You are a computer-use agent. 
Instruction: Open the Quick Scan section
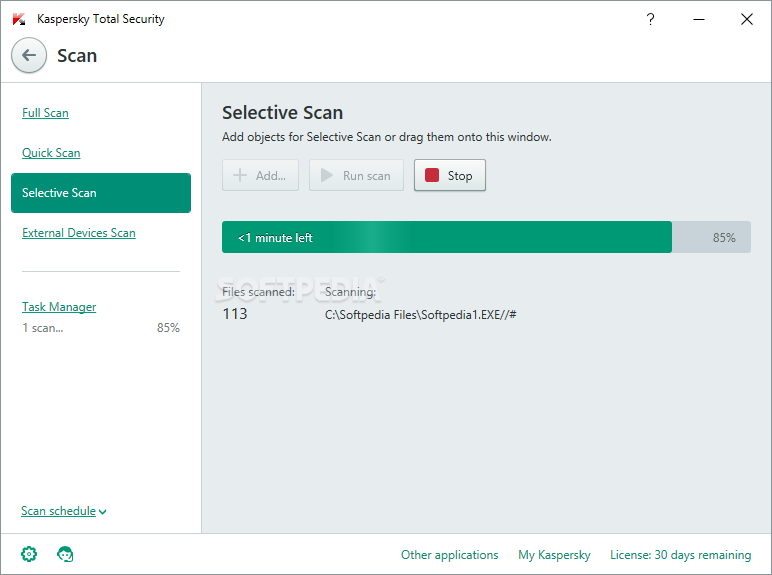coord(51,153)
